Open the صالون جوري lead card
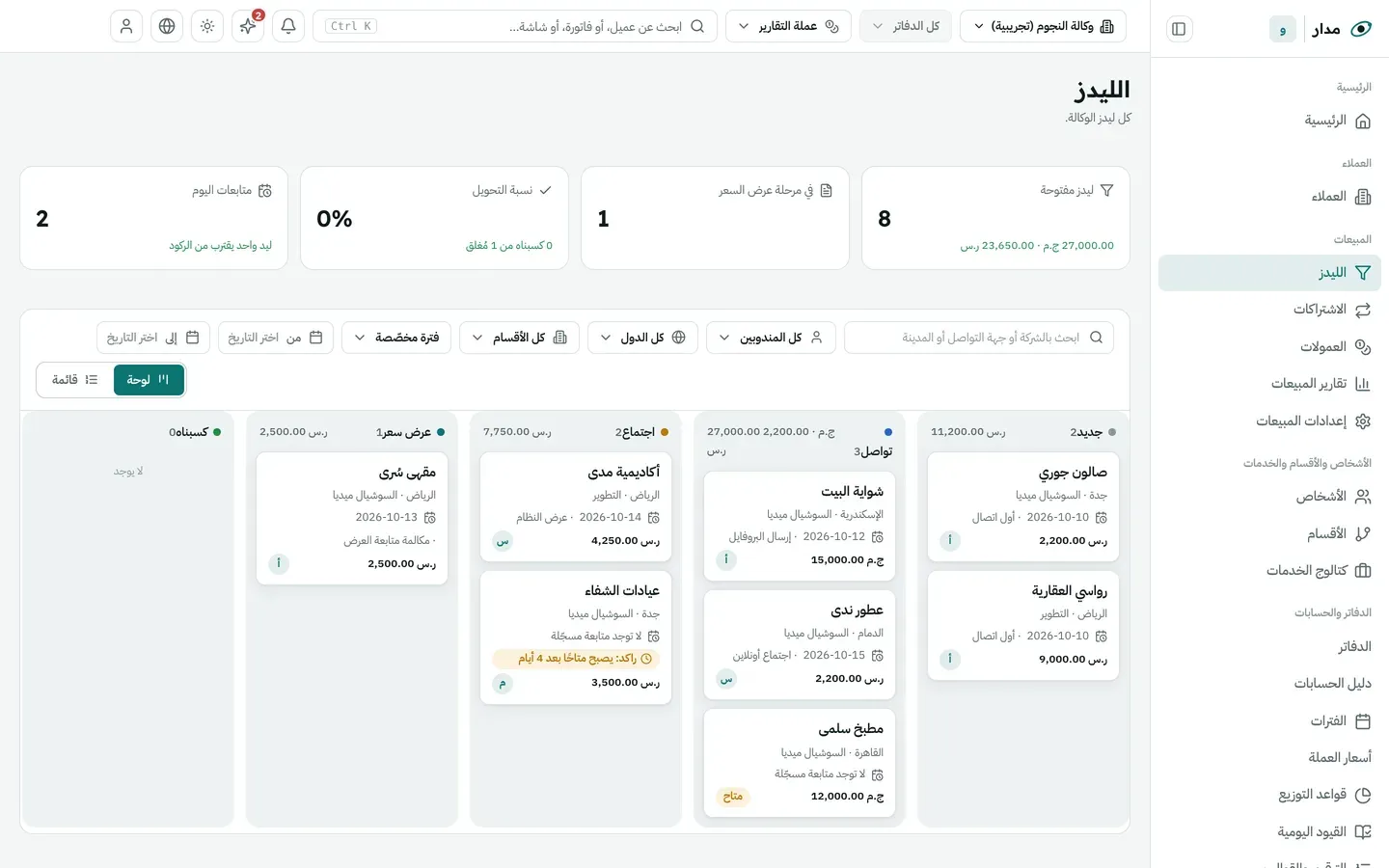 (1023, 507)
